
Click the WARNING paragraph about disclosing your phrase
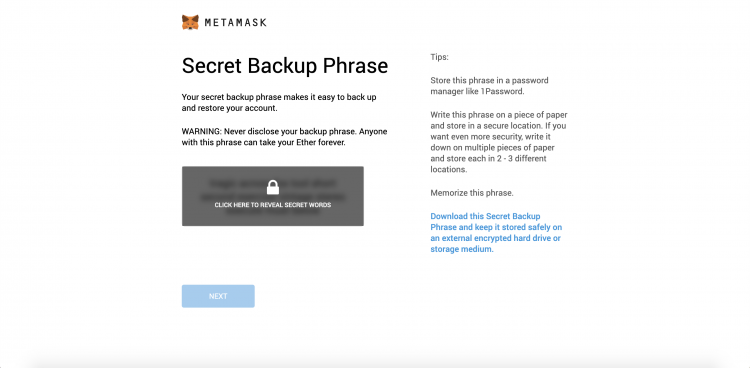(x=285, y=137)
